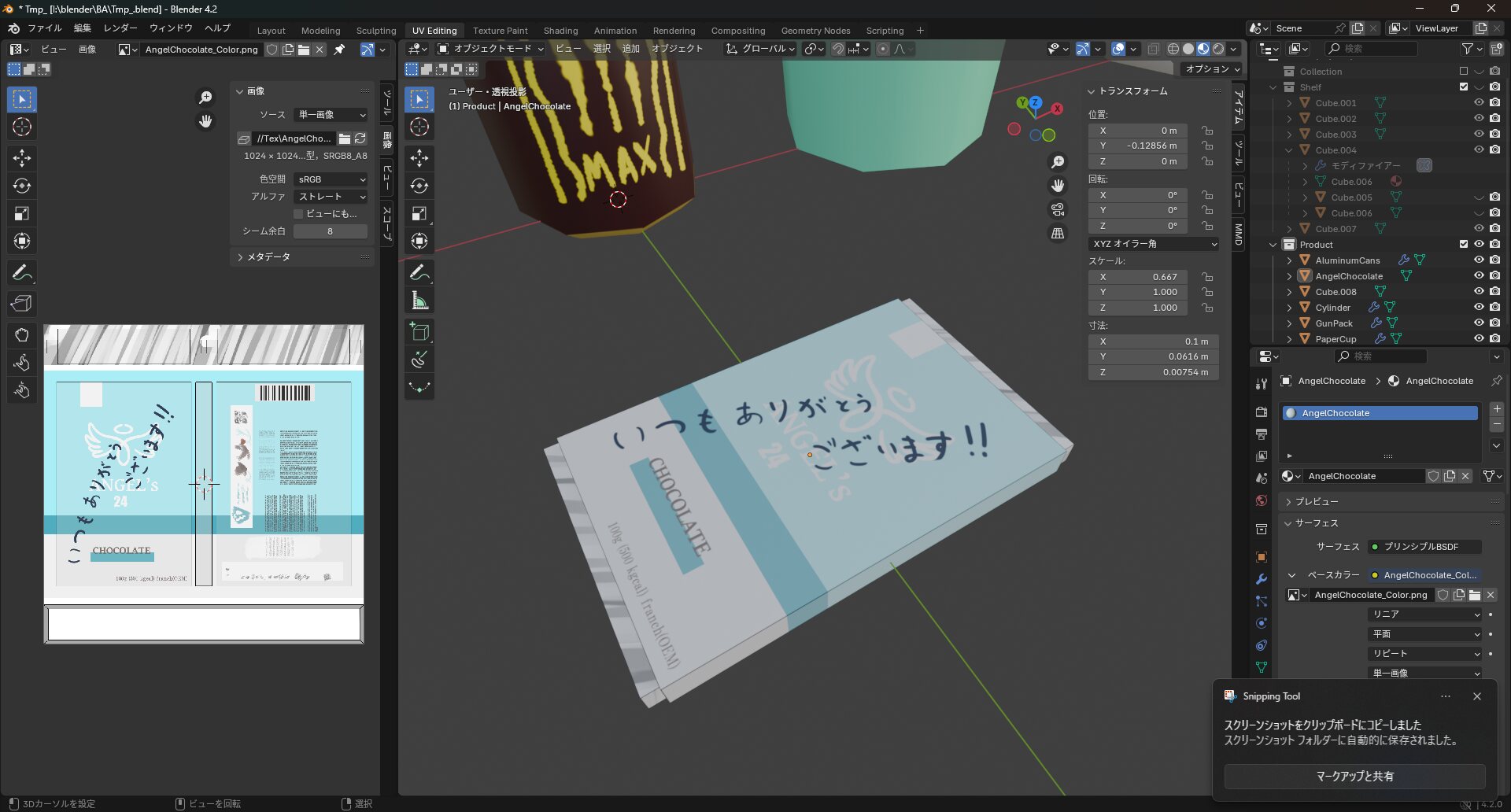Open the XYZ オイラー角 rotation mode dropdown
The height and width of the screenshot is (812, 1511).
(x=1154, y=244)
